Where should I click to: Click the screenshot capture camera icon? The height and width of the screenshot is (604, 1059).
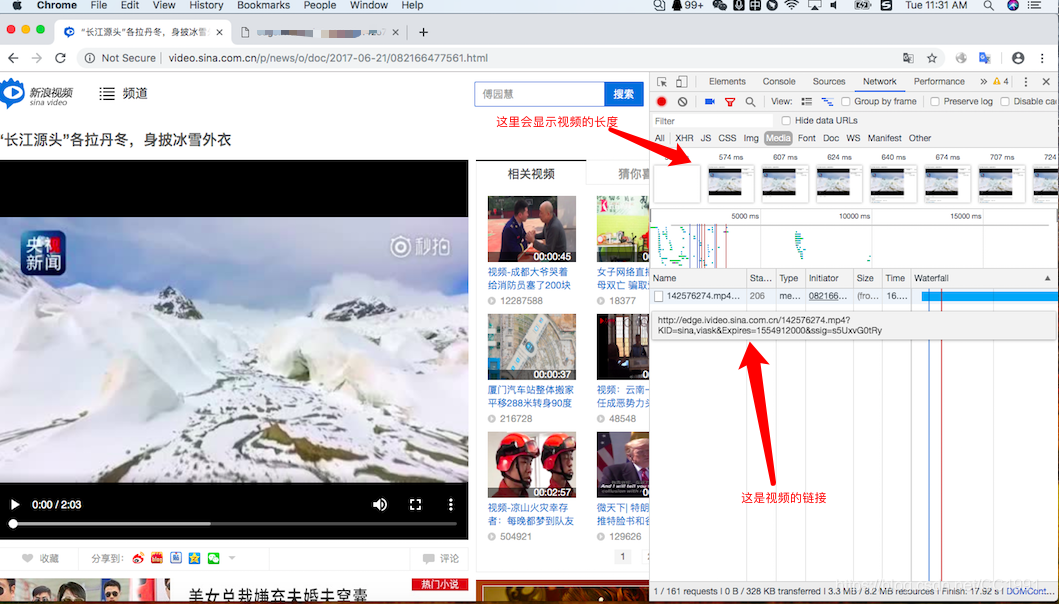(x=709, y=100)
